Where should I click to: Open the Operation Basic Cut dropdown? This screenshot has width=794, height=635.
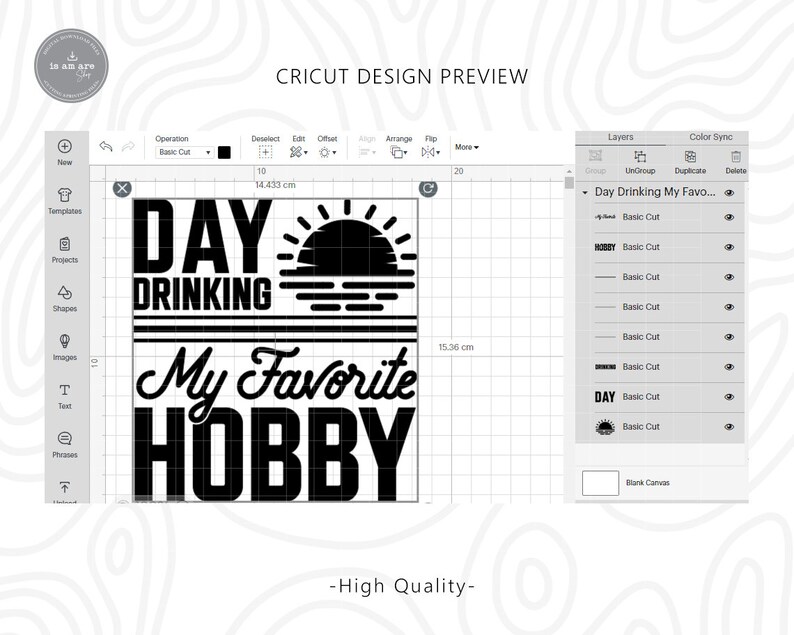[184, 152]
